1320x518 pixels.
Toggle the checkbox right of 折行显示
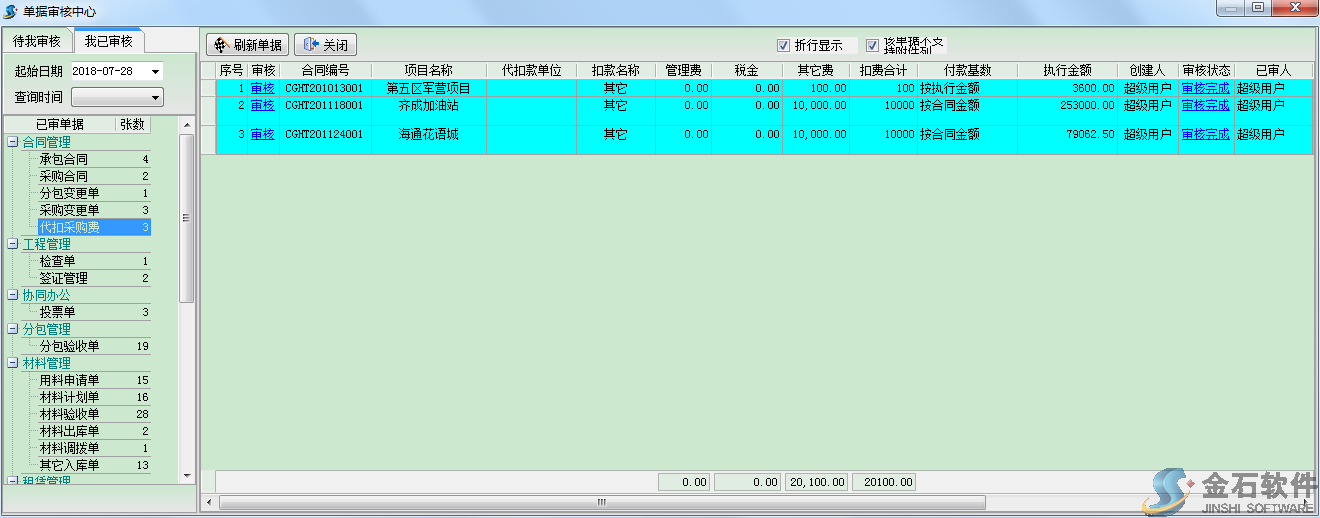click(x=872, y=45)
